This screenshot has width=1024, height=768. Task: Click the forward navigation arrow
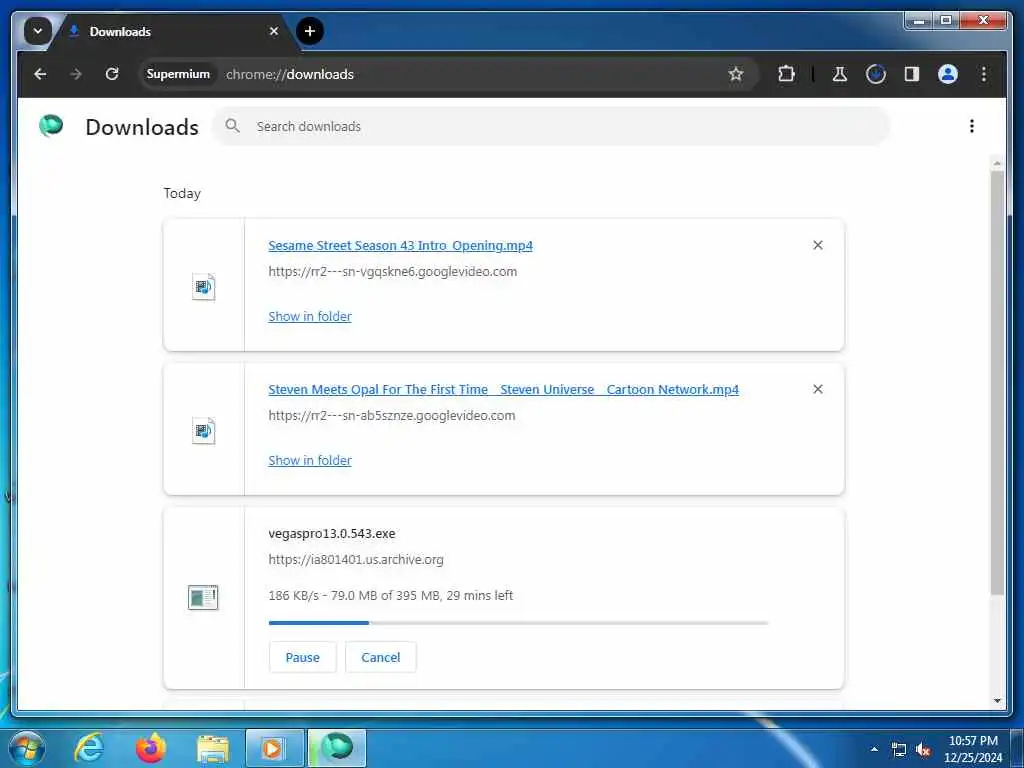pos(76,74)
